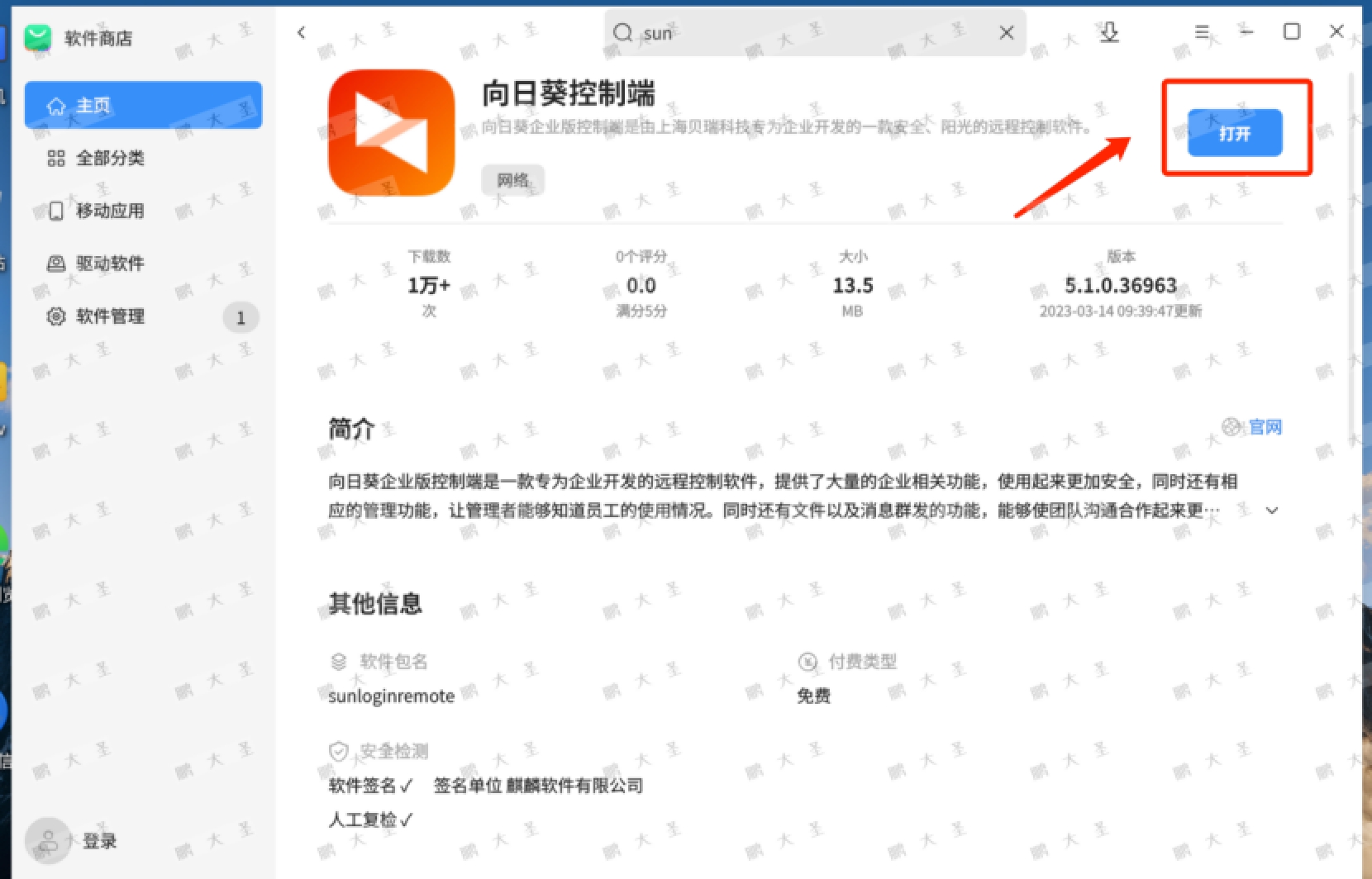Click the rating value 0.0
This screenshot has height=879, width=1372.
coord(641,285)
